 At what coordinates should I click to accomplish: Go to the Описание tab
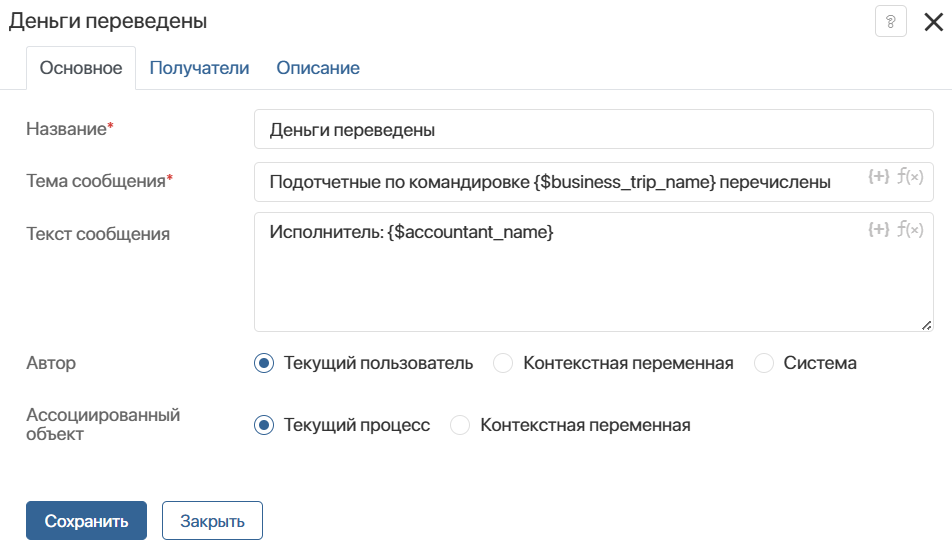click(x=318, y=68)
